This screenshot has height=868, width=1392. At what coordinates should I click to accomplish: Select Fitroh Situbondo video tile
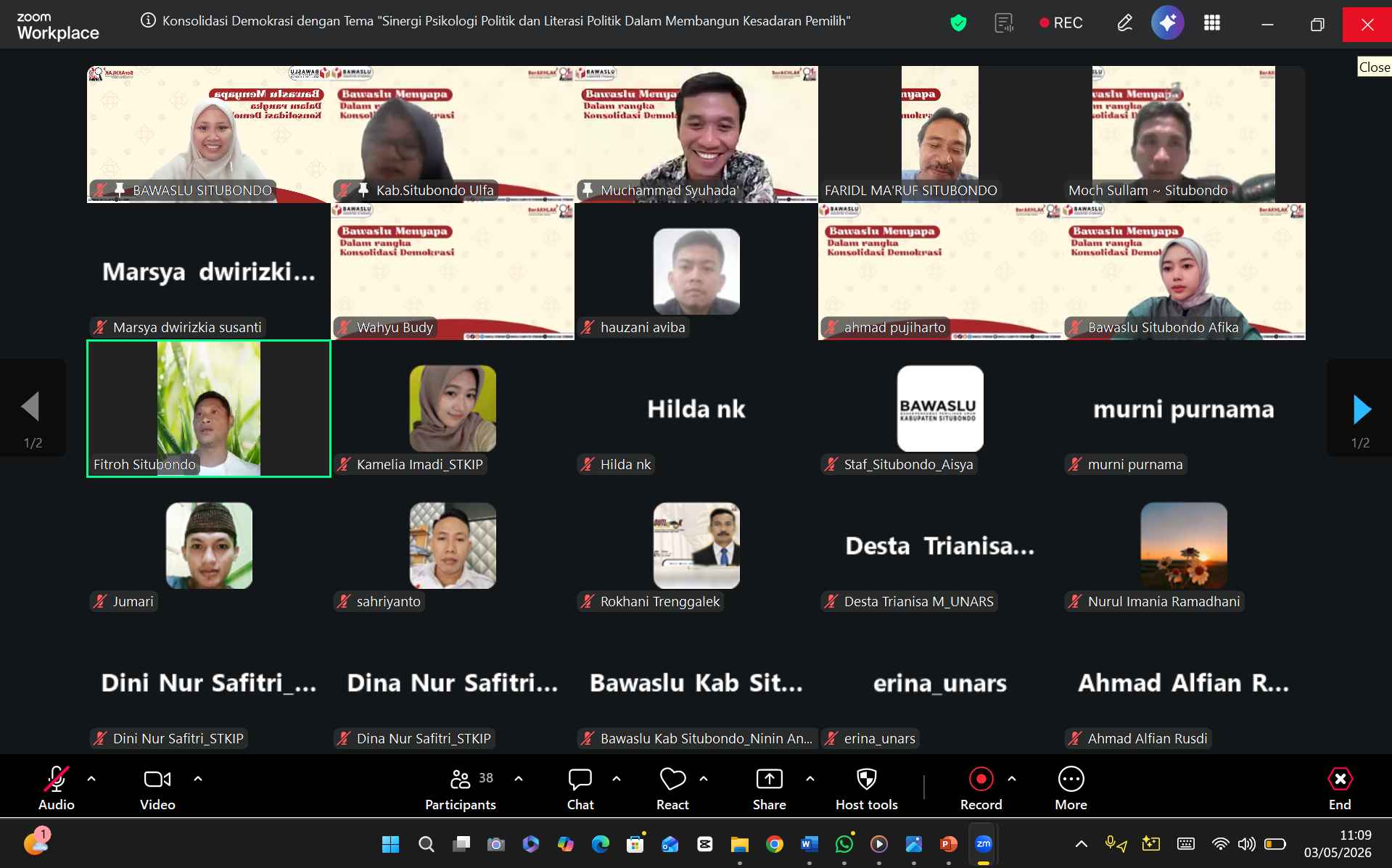point(209,409)
